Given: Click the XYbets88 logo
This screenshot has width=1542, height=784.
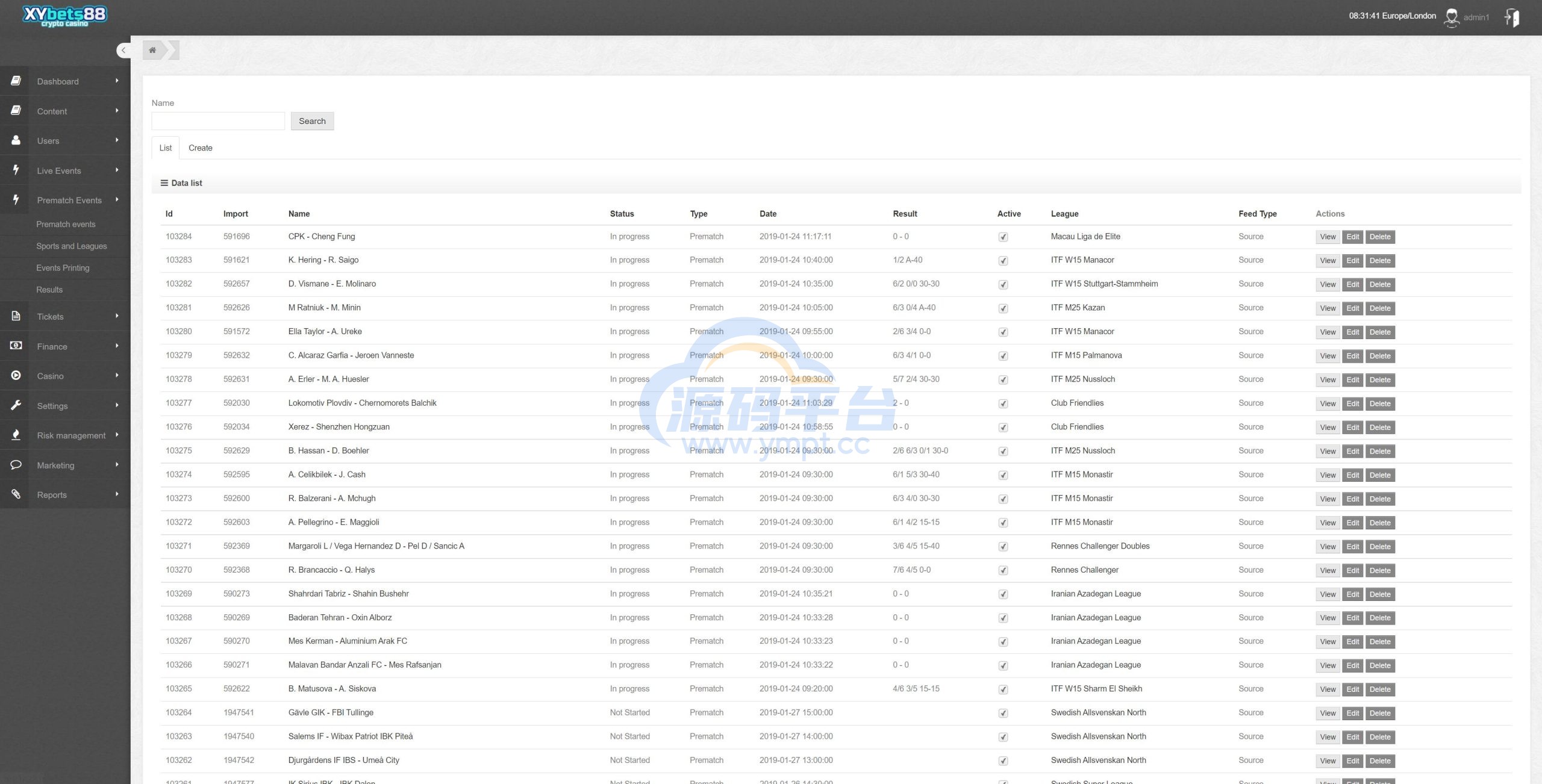Looking at the screenshot, I should click(65, 15).
